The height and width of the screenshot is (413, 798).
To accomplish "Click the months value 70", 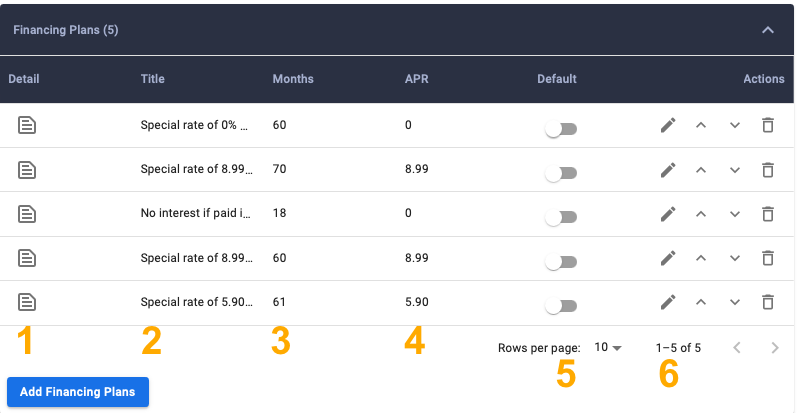I will 279,169.
